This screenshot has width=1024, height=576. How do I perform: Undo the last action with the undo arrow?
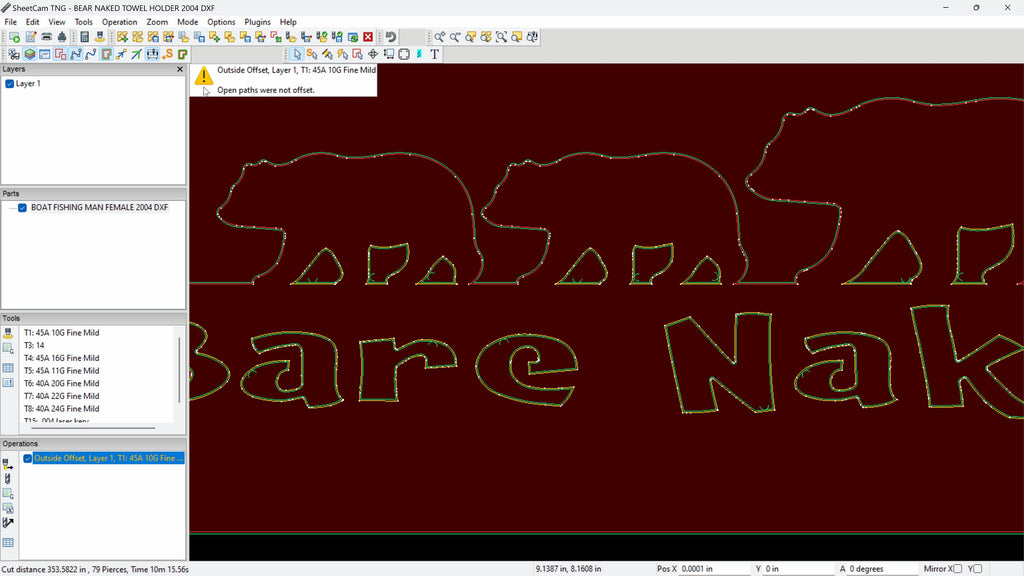pyautogui.click(x=391, y=37)
